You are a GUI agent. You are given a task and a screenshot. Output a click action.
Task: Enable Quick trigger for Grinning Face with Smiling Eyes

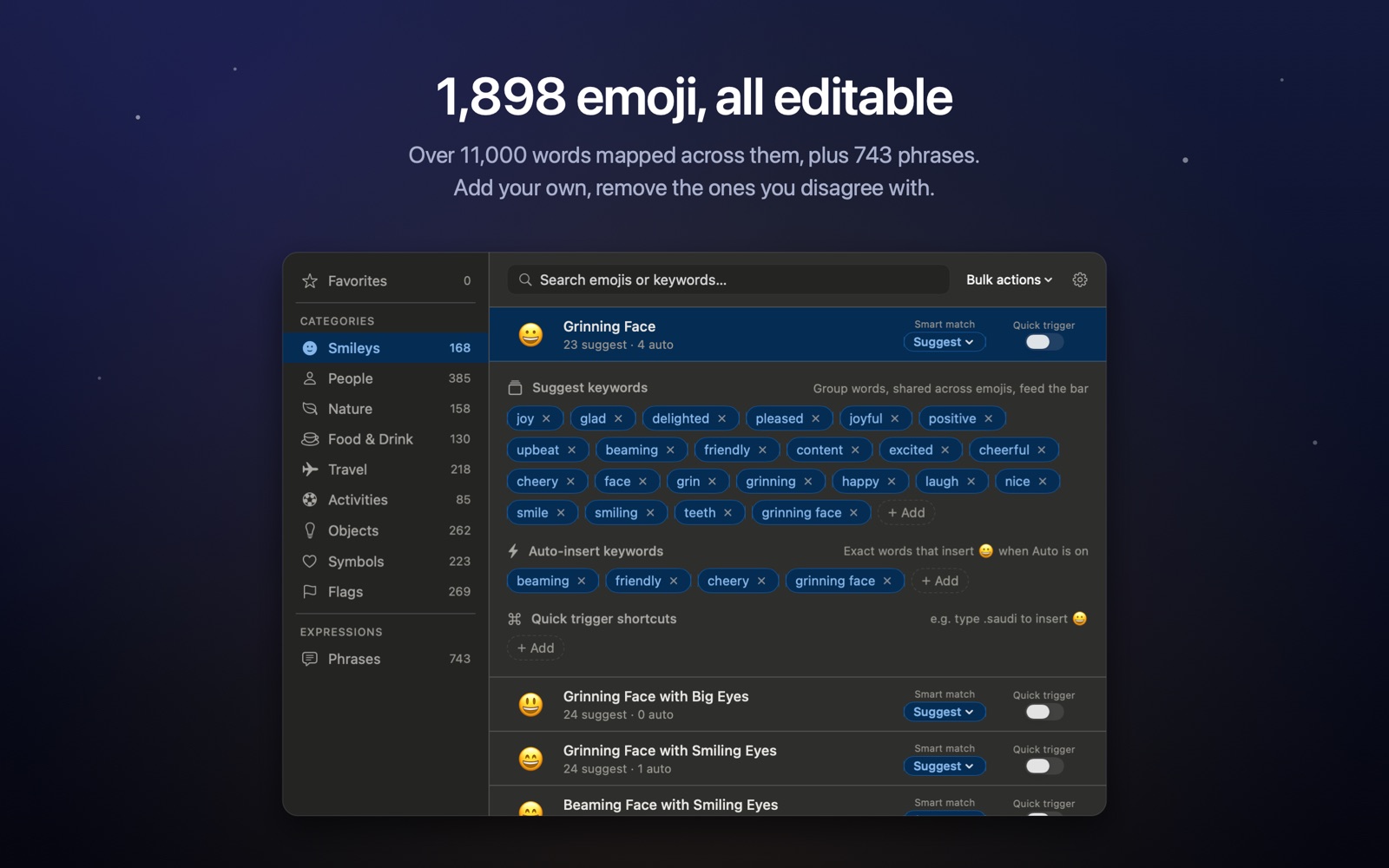(1043, 766)
